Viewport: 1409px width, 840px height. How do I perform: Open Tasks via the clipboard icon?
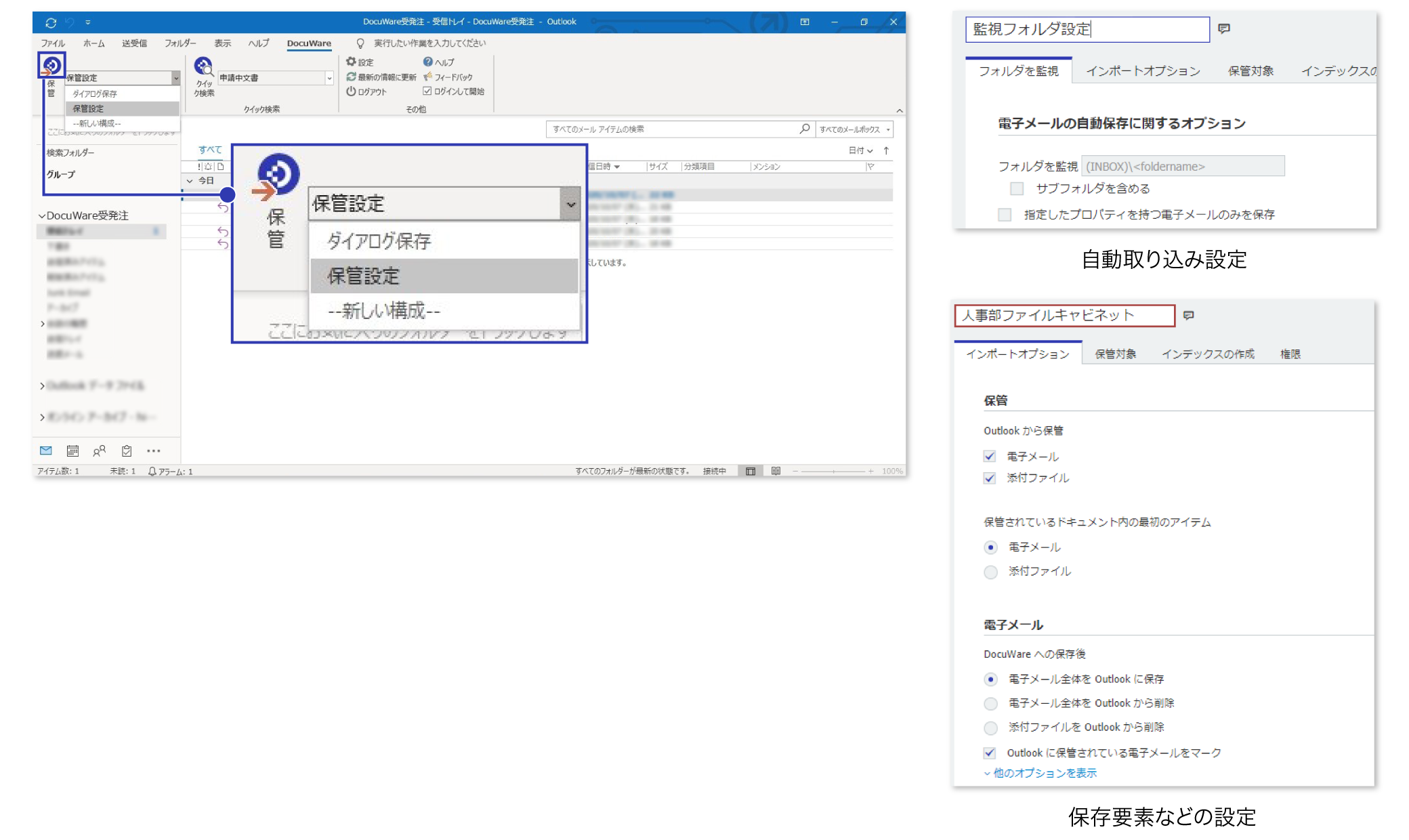[126, 450]
